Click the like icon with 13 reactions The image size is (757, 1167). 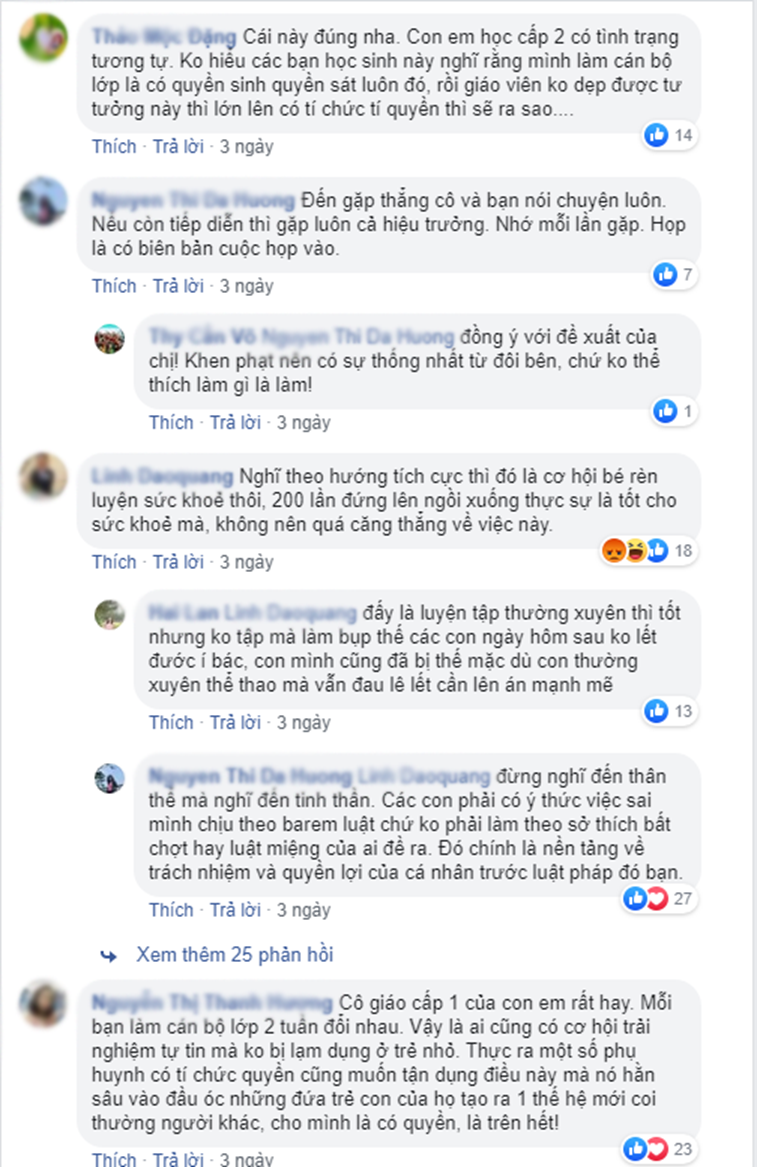coord(657,711)
